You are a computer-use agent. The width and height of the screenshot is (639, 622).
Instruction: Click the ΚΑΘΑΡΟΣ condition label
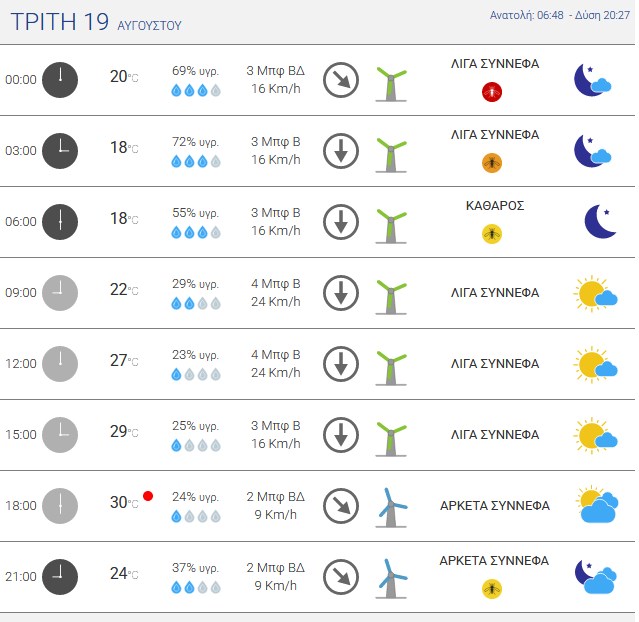coord(495,205)
